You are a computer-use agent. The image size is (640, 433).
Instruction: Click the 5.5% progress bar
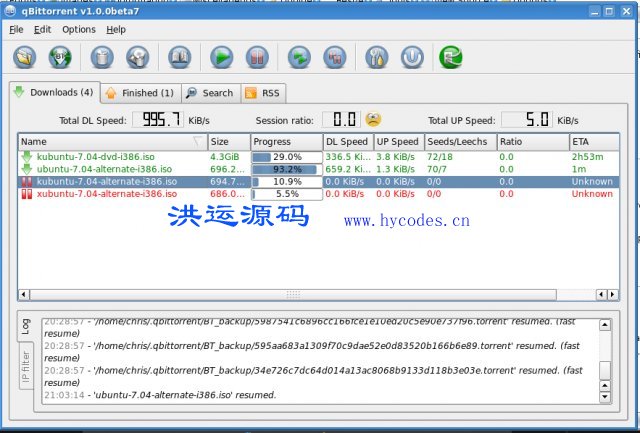287,194
